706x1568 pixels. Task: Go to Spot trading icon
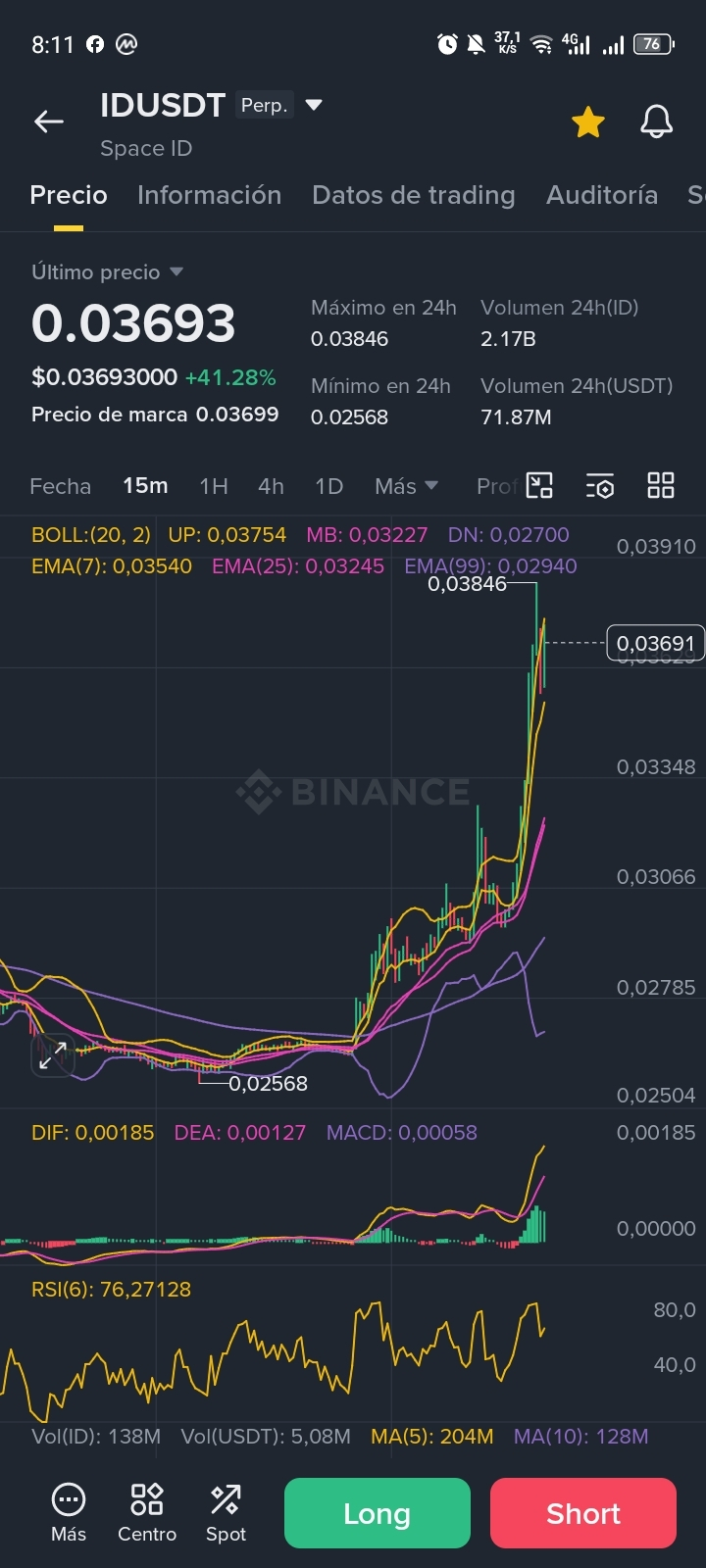point(226,1514)
